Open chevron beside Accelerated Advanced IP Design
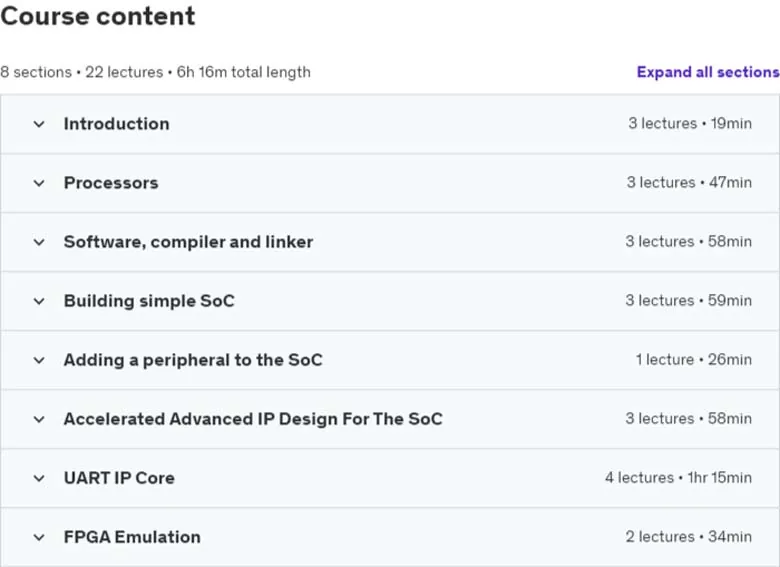The image size is (780, 567). coord(39,419)
